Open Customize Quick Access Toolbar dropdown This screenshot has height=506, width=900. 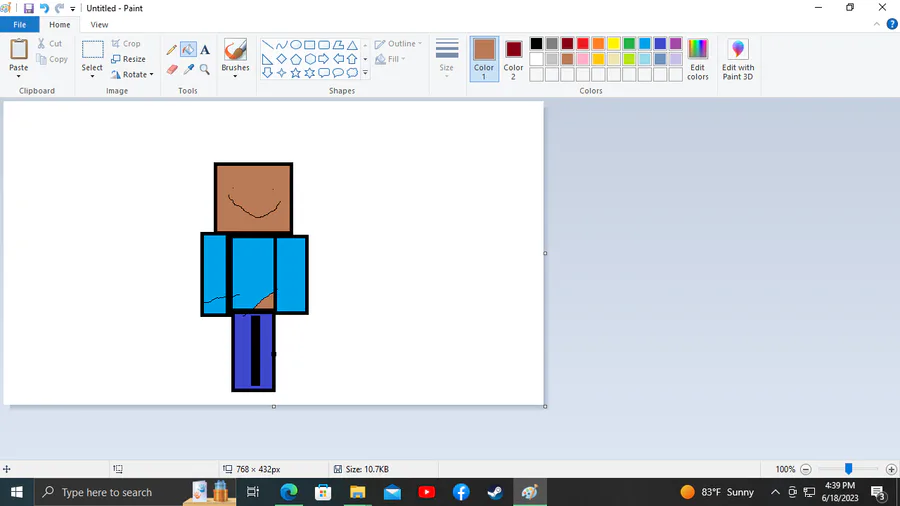(x=72, y=9)
